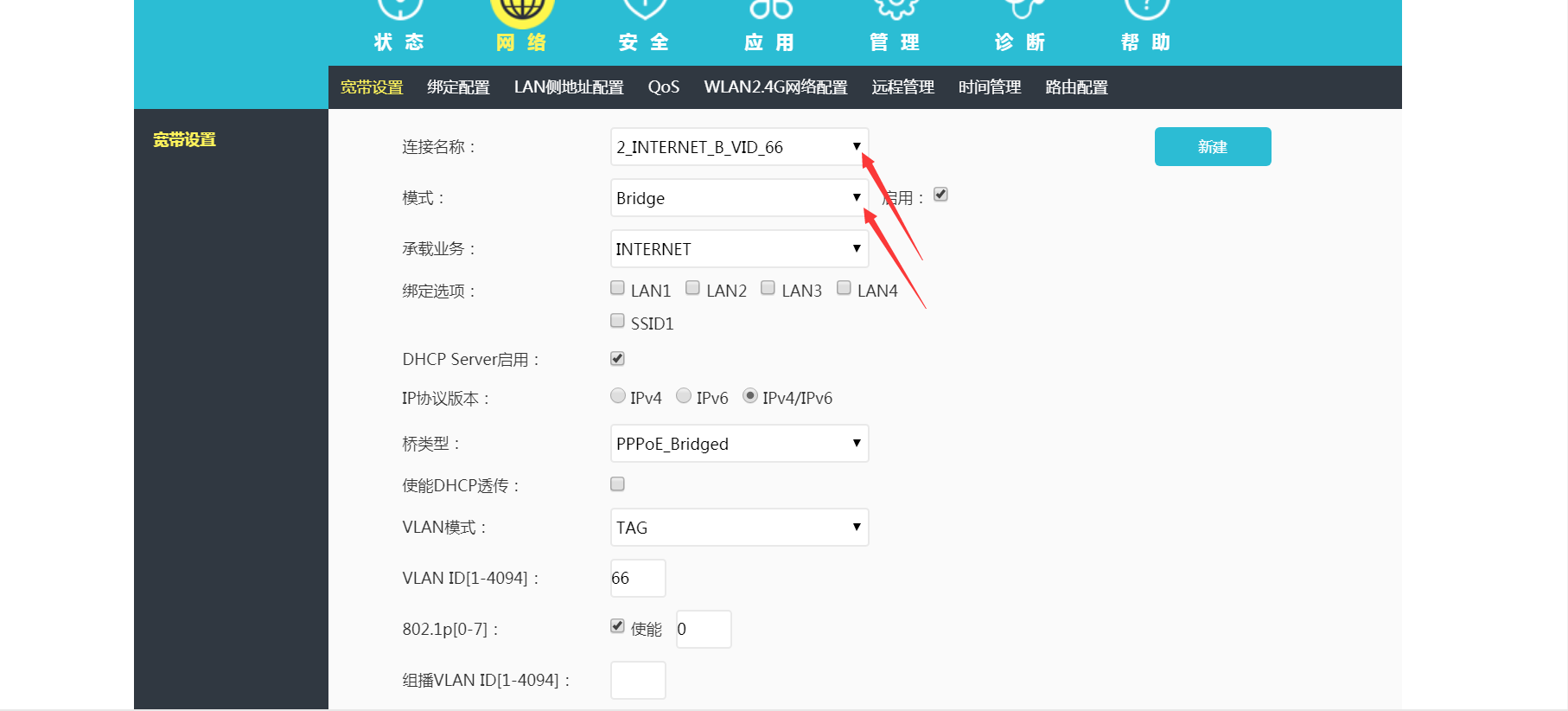Select the IPv6 protocol radio button
The width and height of the screenshot is (1568, 711).
point(684,396)
